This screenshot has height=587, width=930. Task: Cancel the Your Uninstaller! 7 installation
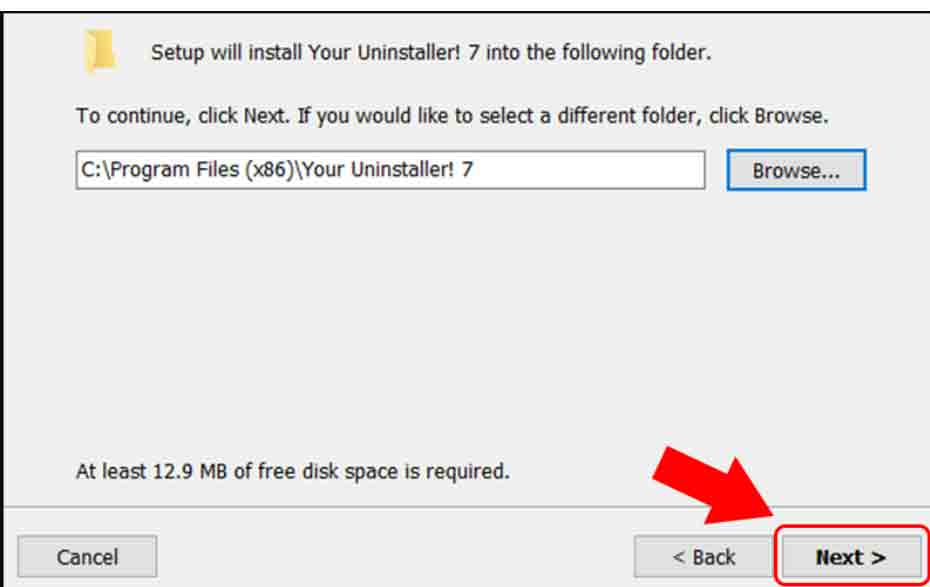coord(86,556)
